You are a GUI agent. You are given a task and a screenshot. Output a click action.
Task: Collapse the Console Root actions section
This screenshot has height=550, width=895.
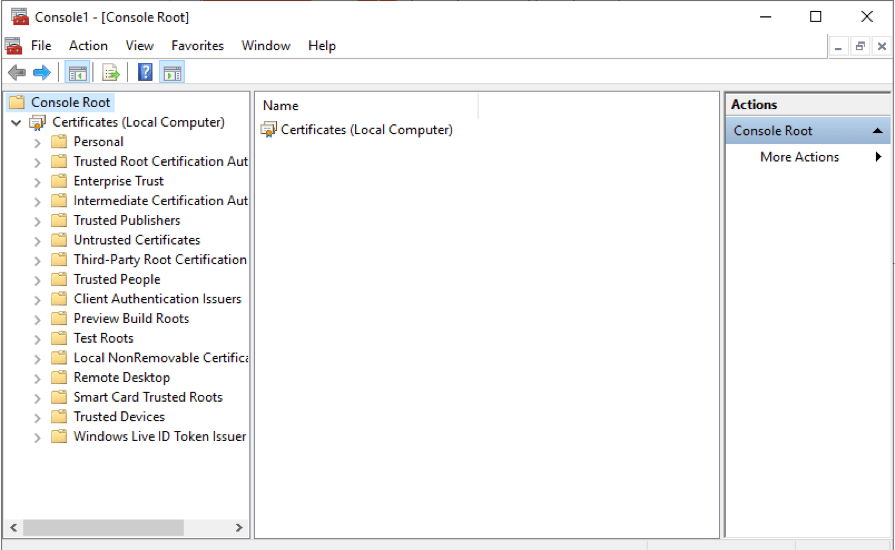(876, 131)
